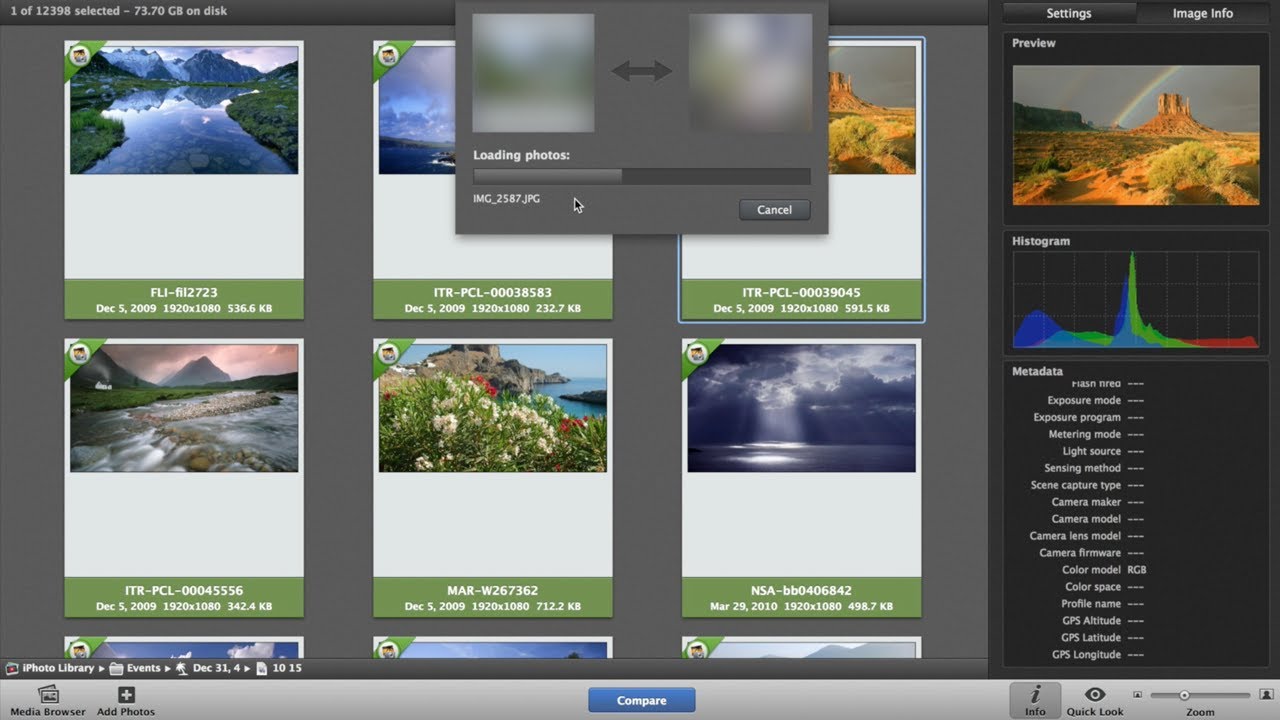Click the ITR-PCL-00045556 caption label

pos(184,591)
